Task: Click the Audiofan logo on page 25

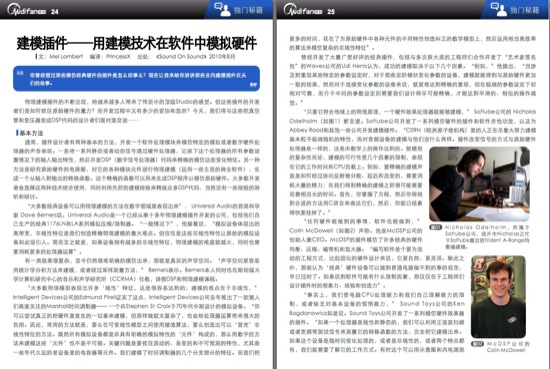Action: point(303,10)
